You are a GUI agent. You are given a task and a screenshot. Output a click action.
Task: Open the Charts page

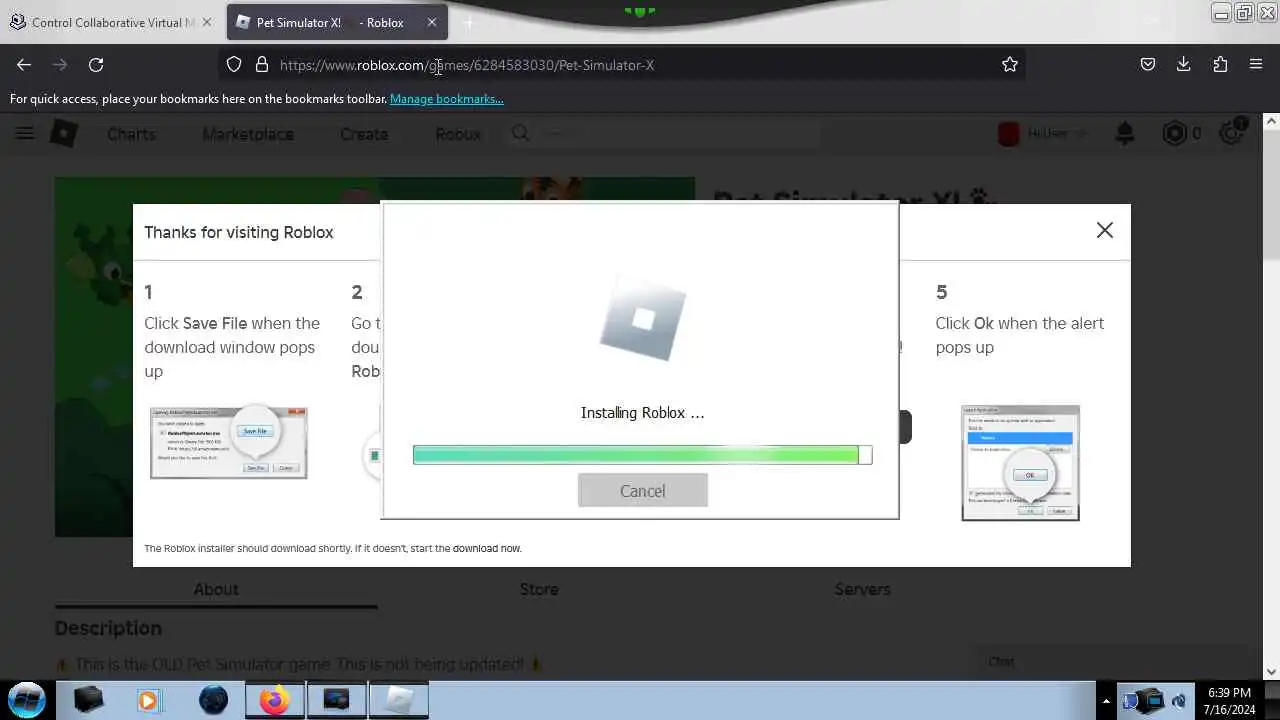click(x=131, y=134)
